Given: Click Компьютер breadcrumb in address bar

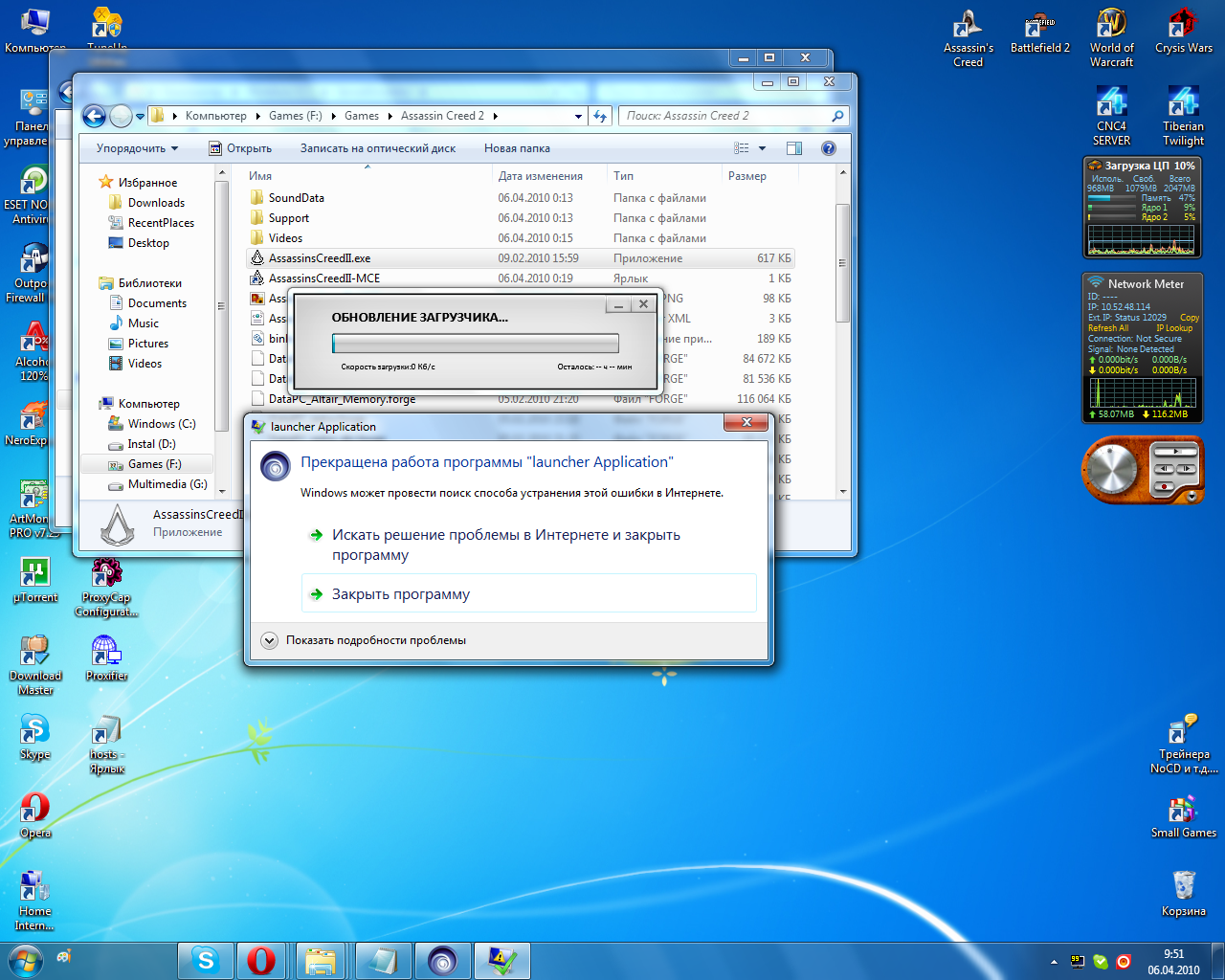Looking at the screenshot, I should [x=215, y=116].
